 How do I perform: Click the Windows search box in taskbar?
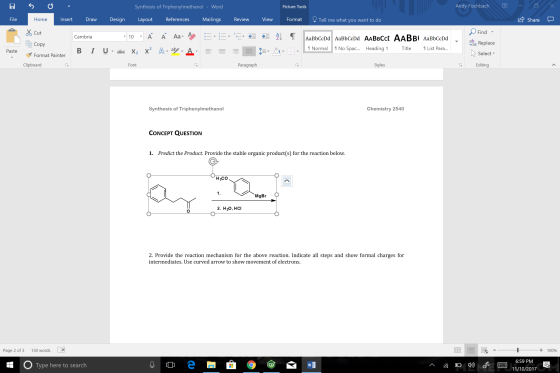[x=89, y=365]
